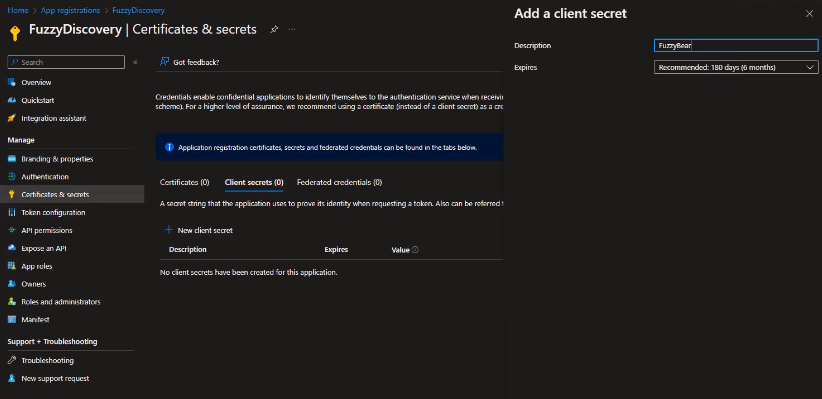Viewport: 822px width, 399px height.
Task: Open the Quickstart cloud icon
Action: 12,100
